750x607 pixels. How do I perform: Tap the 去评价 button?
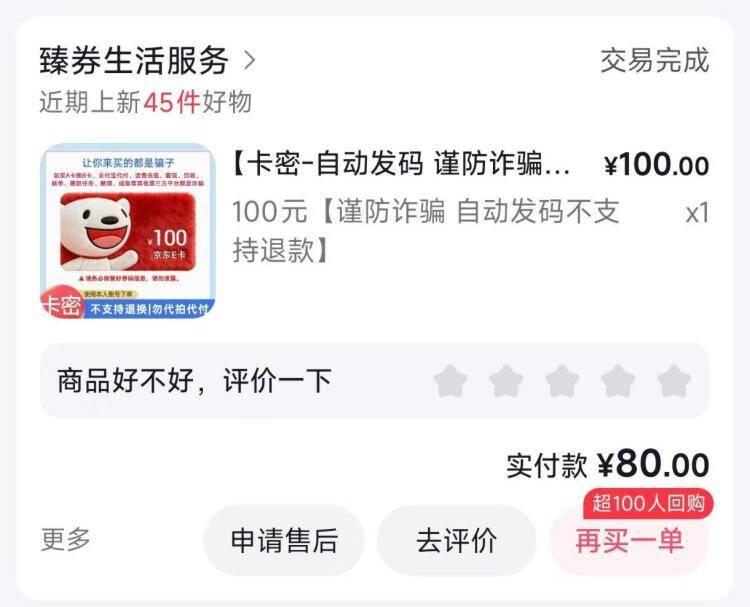(x=456, y=541)
